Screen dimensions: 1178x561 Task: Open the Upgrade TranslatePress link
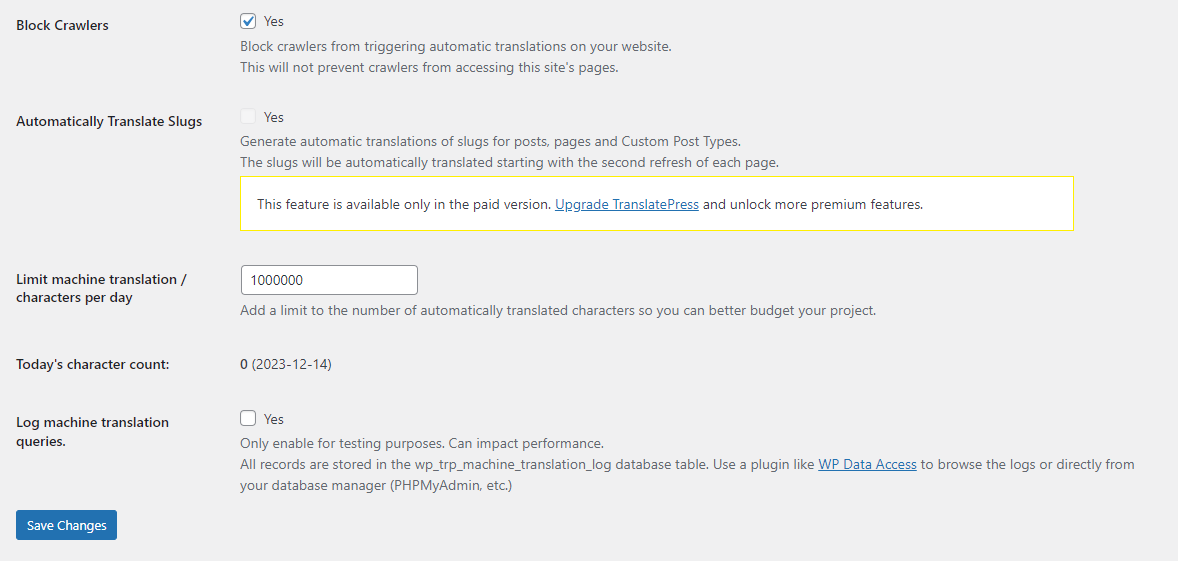point(627,204)
